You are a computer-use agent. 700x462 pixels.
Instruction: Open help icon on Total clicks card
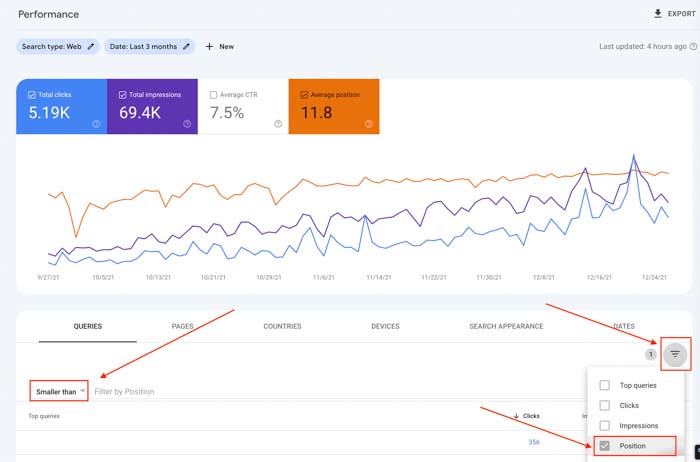96,124
